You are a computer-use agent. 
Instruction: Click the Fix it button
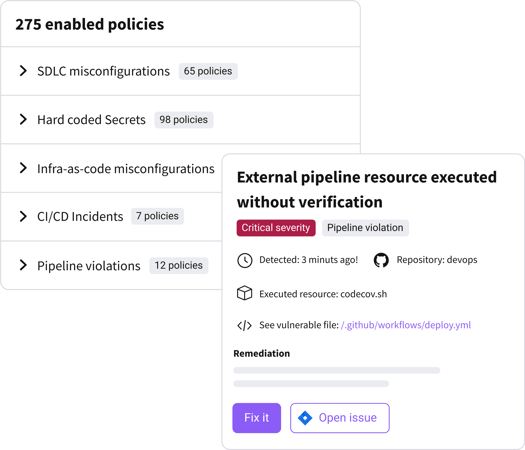(x=256, y=418)
